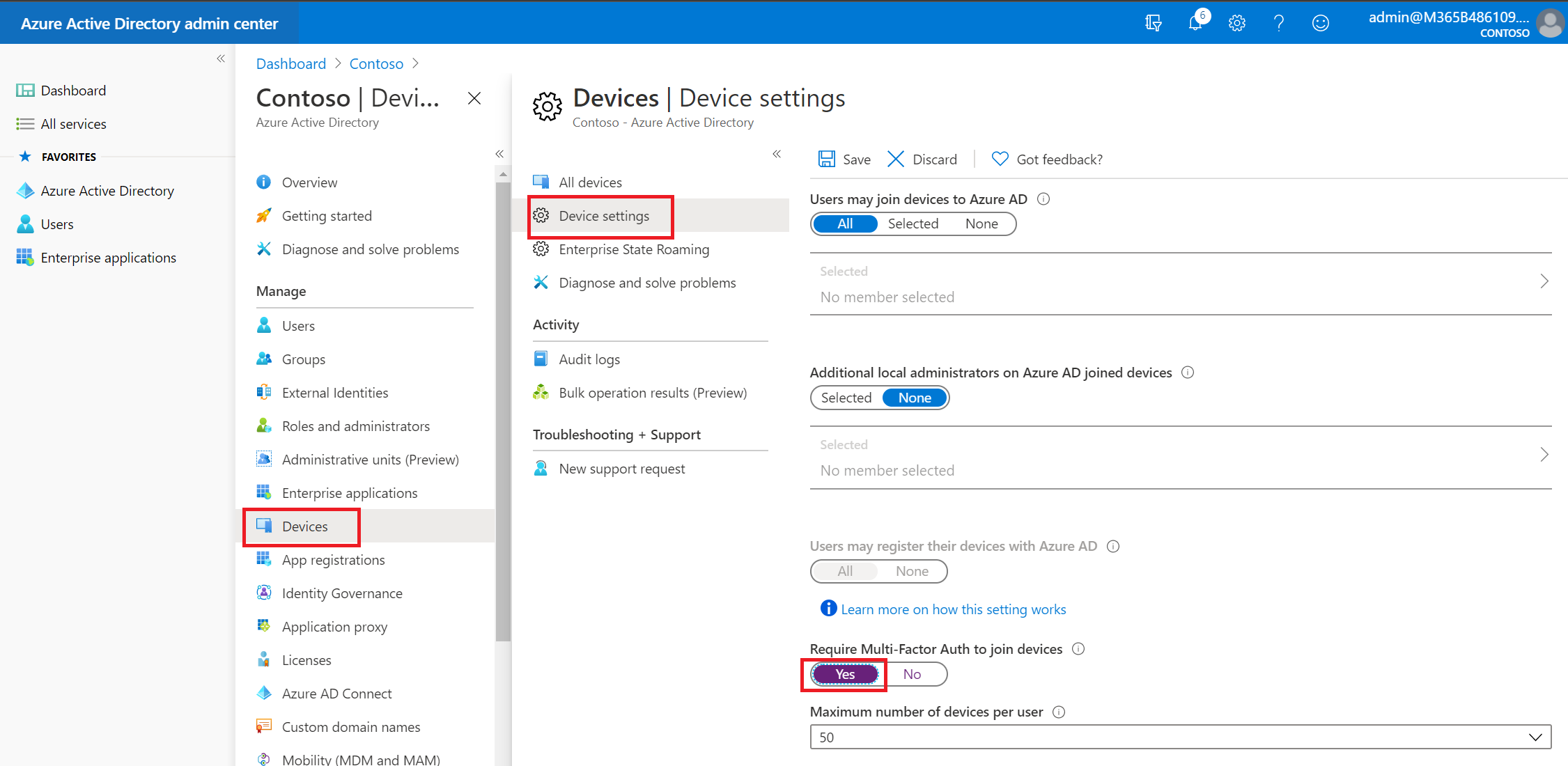This screenshot has height=766, width=1568.
Task: Click the Getting started rocket icon
Action: tap(263, 216)
